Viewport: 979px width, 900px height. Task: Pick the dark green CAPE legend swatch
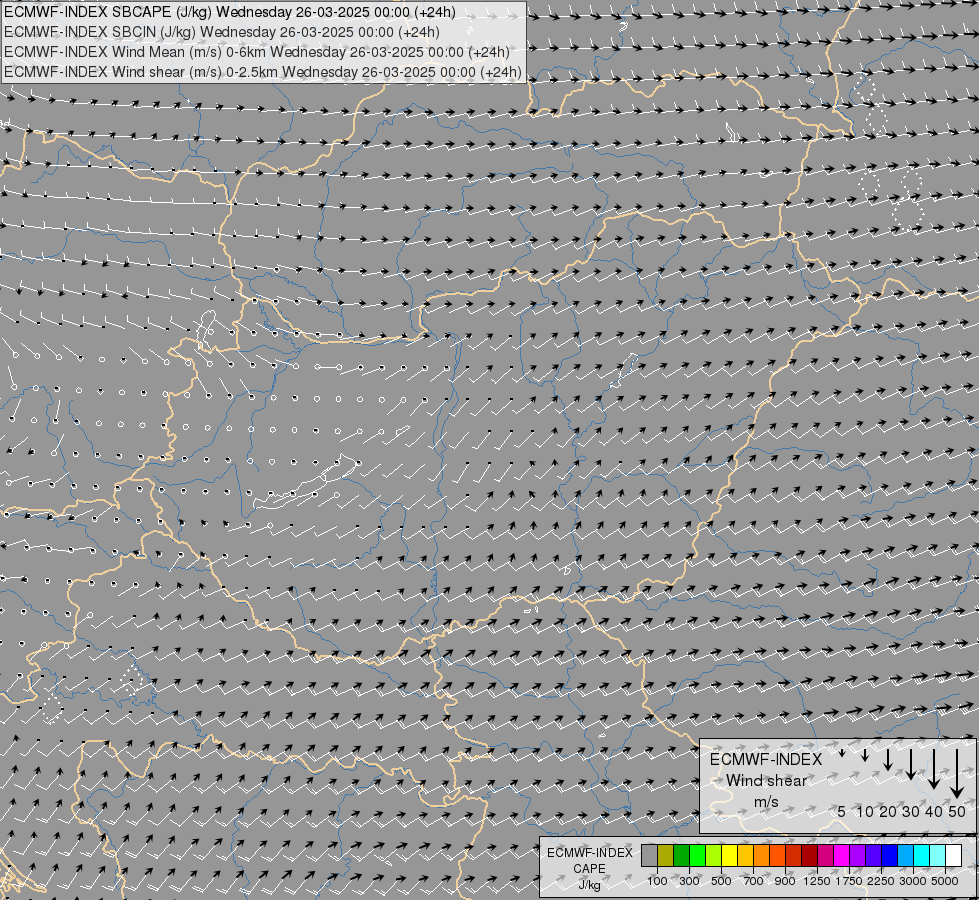[682, 856]
